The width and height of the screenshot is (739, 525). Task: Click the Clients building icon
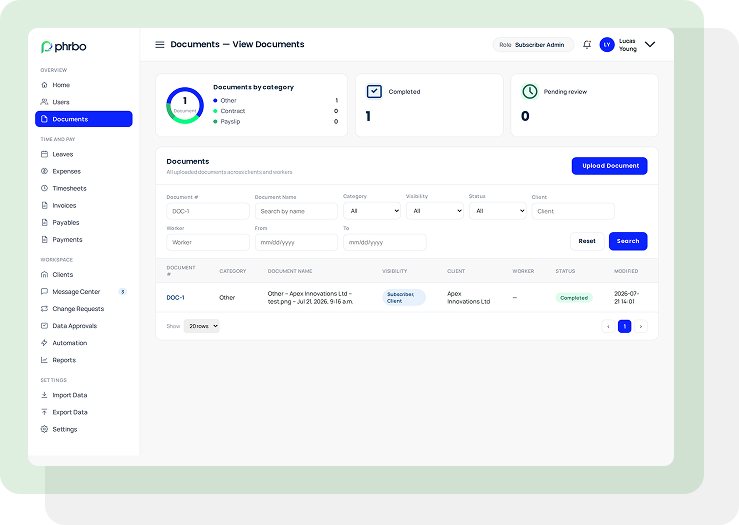pyautogui.click(x=44, y=274)
